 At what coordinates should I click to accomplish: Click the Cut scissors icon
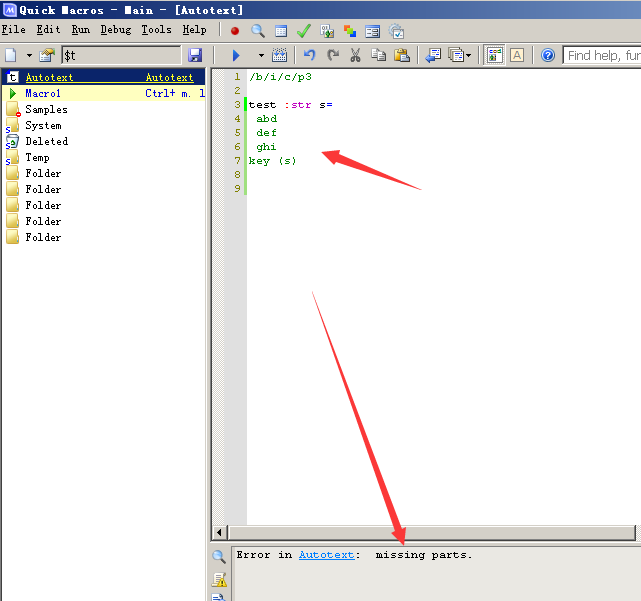tap(354, 55)
